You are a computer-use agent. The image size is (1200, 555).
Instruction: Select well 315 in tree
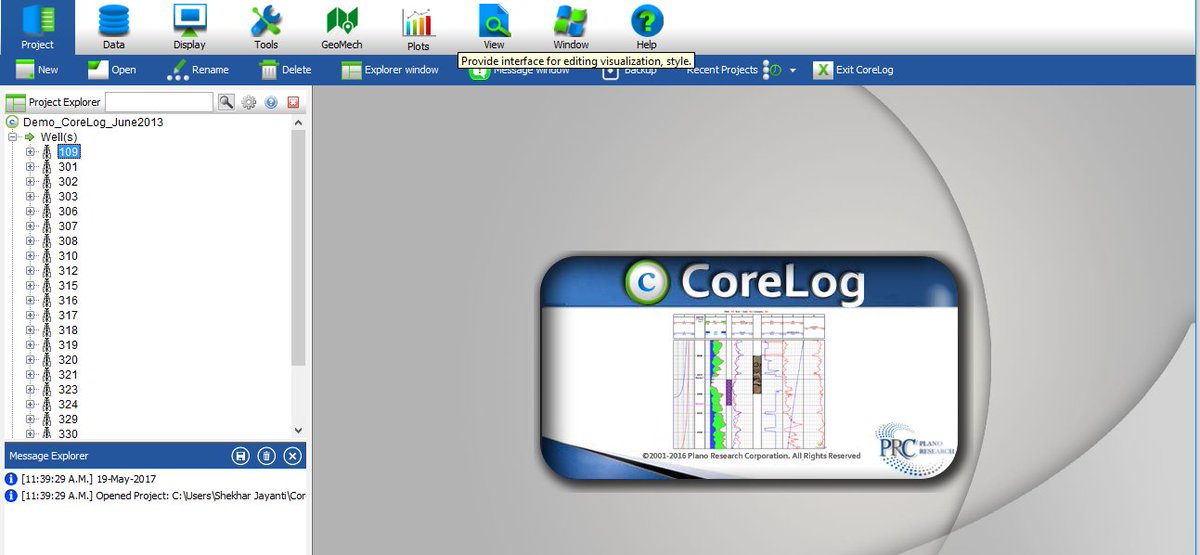click(x=68, y=286)
